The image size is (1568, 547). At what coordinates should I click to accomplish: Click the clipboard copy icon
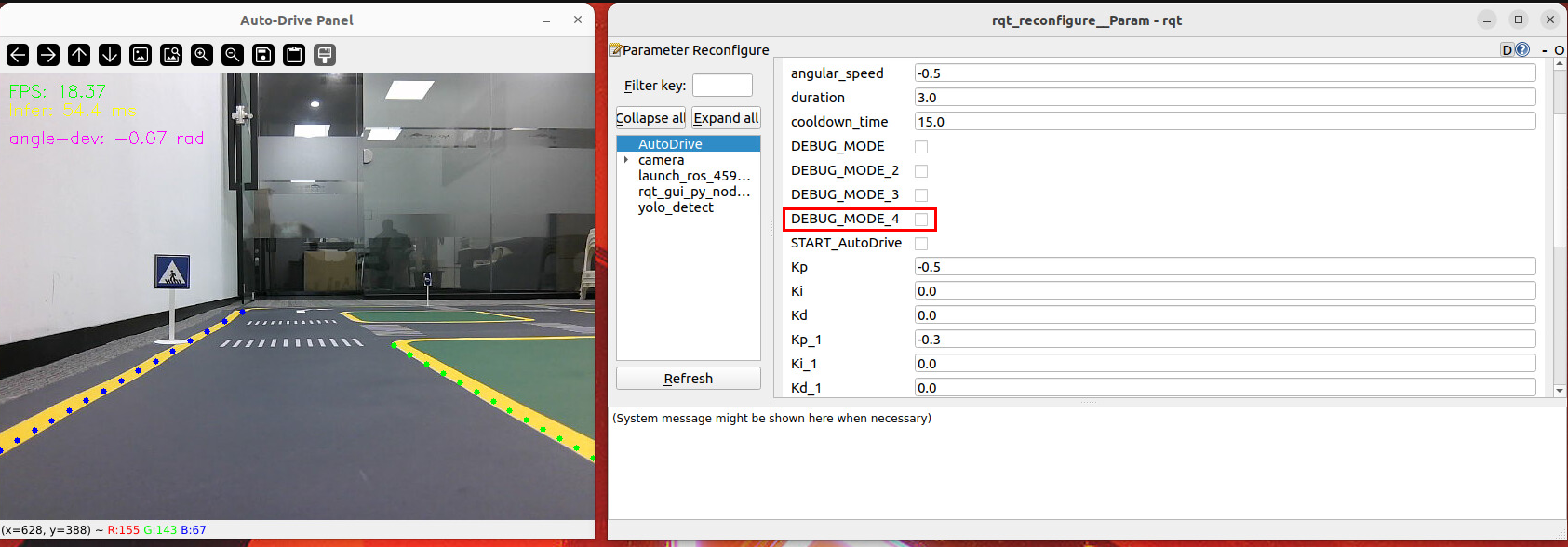[294, 55]
